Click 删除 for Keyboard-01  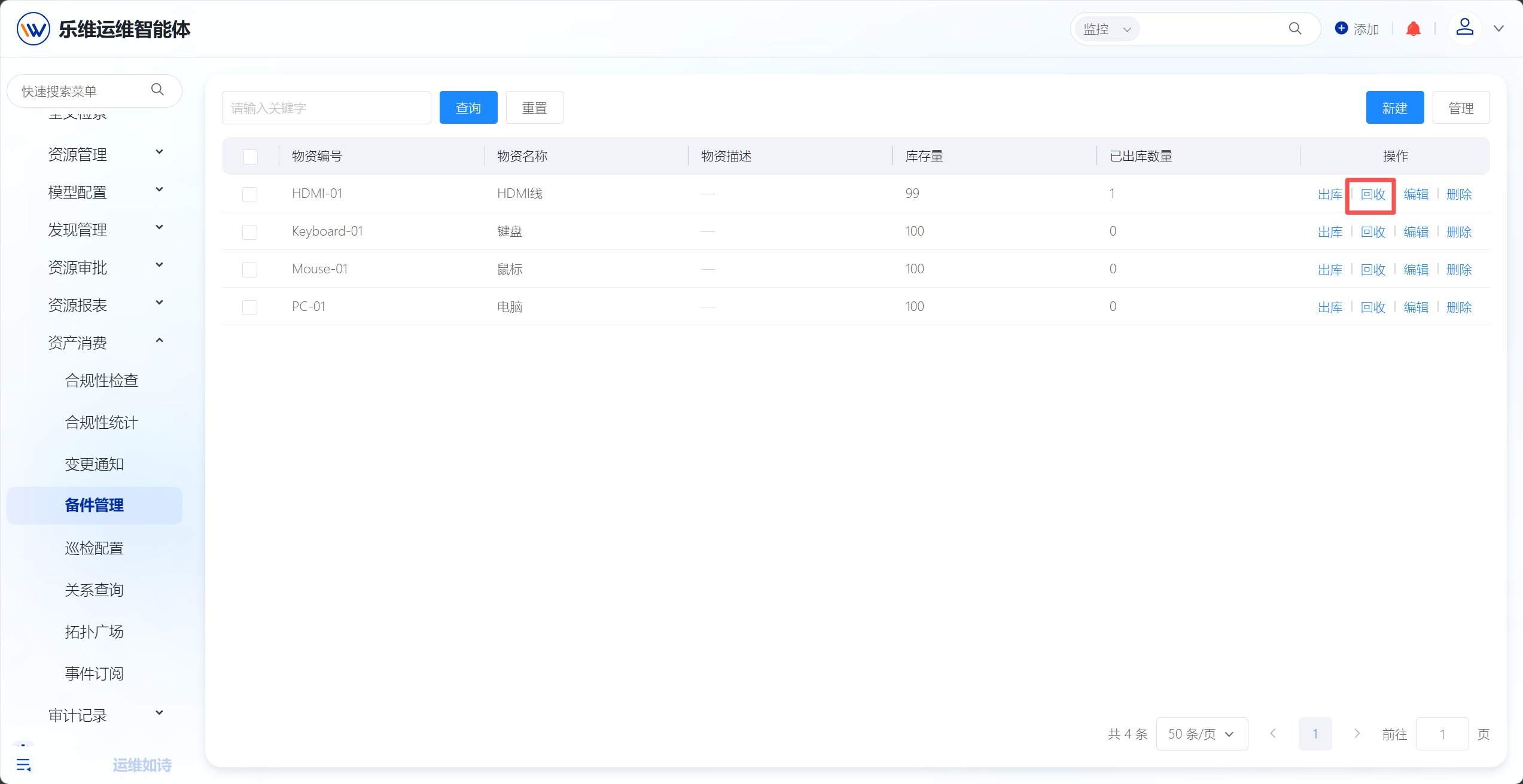pos(1459,232)
